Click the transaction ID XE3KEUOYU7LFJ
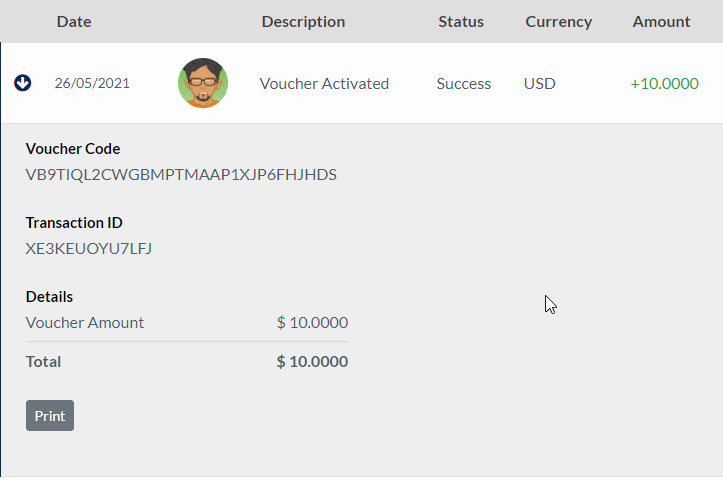723x480 pixels. (89, 249)
